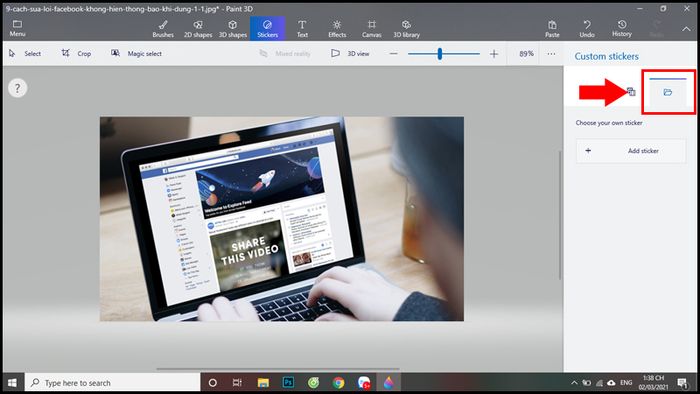Open the 3D shapes tool
The width and height of the screenshot is (700, 394).
click(x=233, y=29)
